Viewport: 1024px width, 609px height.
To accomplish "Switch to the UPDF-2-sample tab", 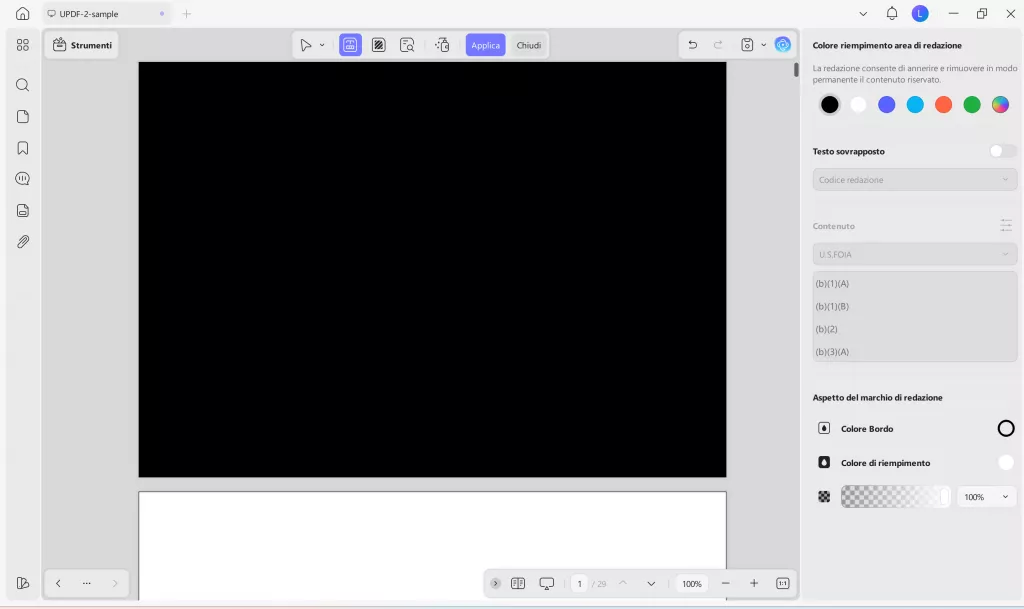I will point(88,13).
